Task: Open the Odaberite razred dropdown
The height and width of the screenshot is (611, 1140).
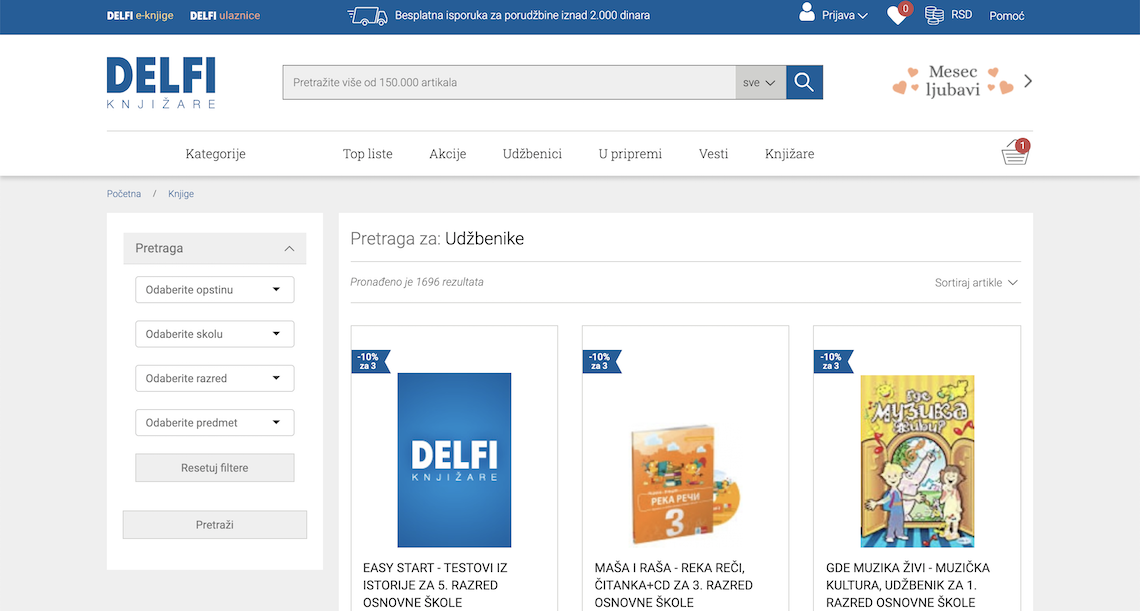Action: 214,378
